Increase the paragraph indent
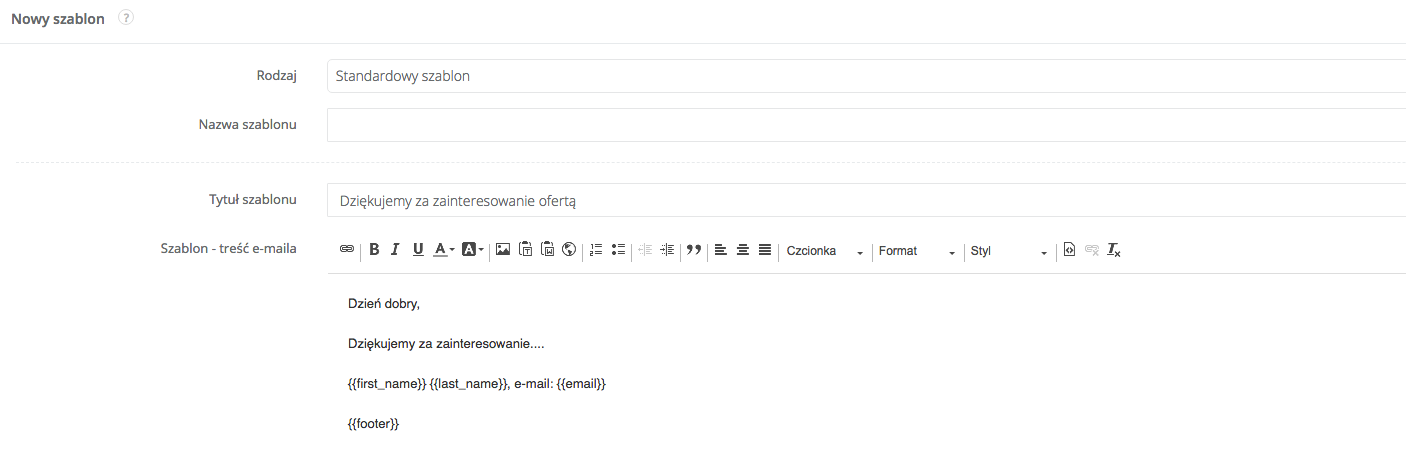Viewport: 1406px width, 465px height. point(667,250)
